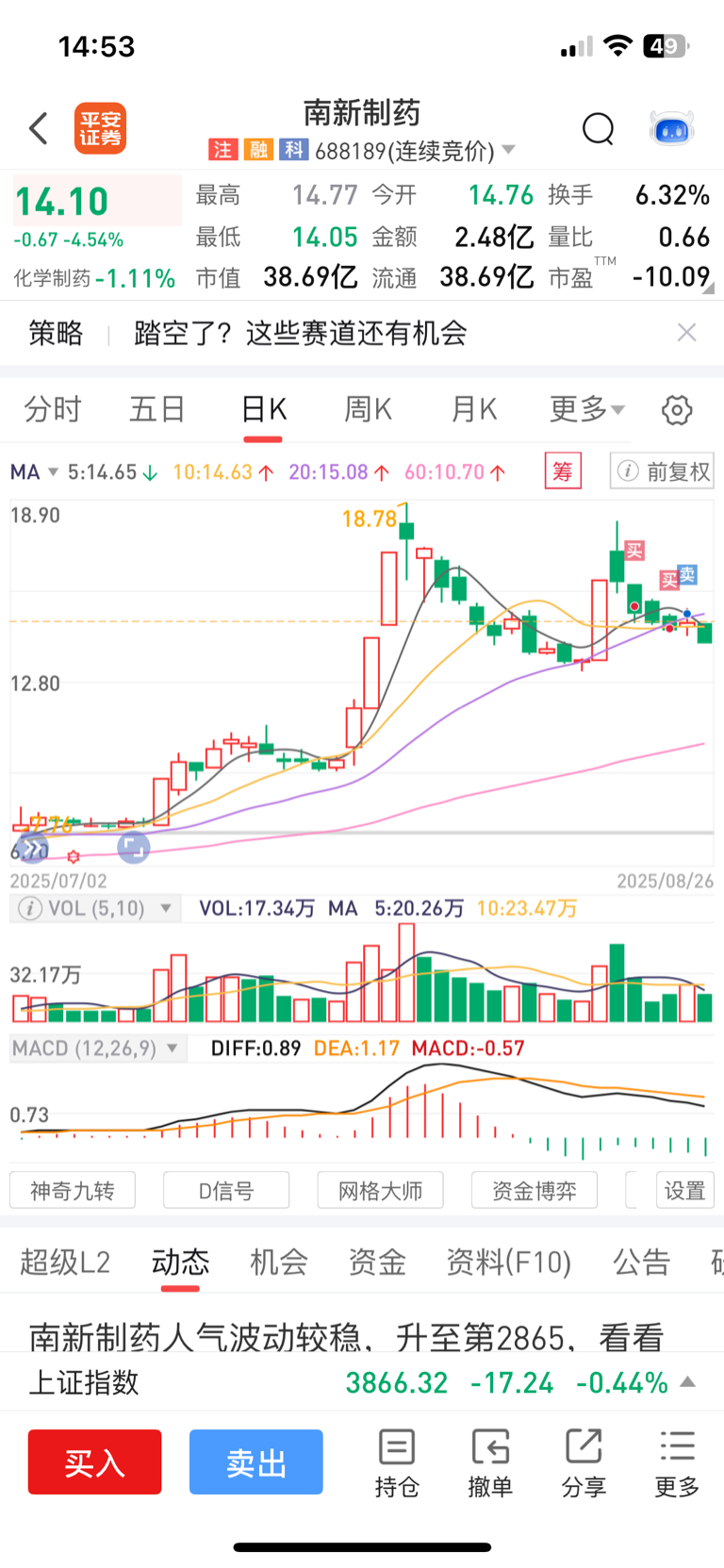Tap the battery indicator in status bar
Screen dimensions: 724x1568
(666, 45)
